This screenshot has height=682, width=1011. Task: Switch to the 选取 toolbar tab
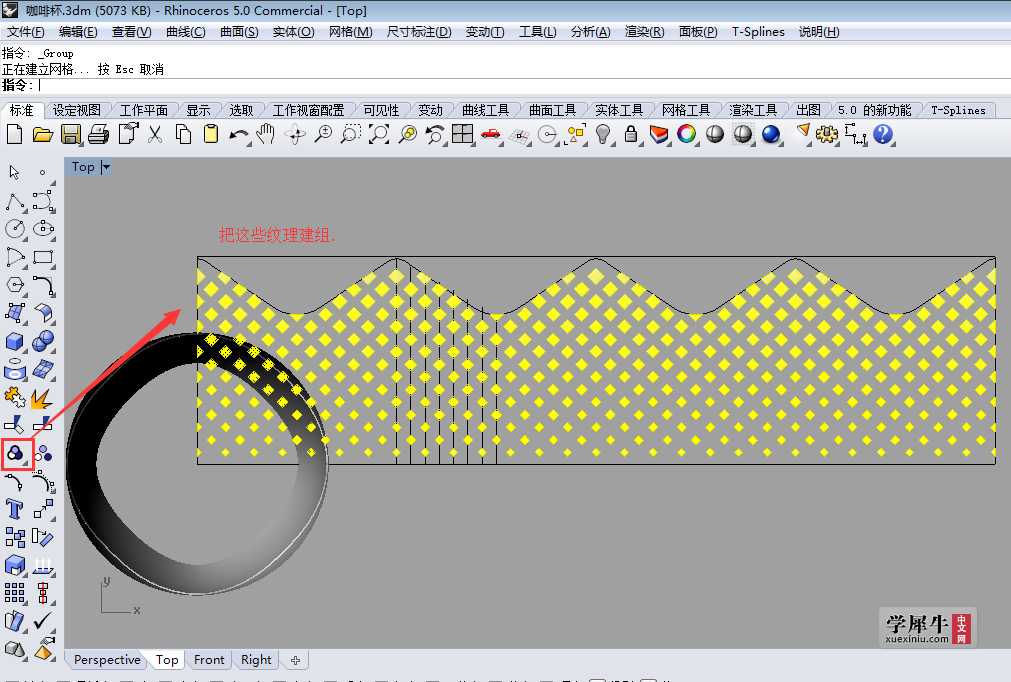point(241,110)
